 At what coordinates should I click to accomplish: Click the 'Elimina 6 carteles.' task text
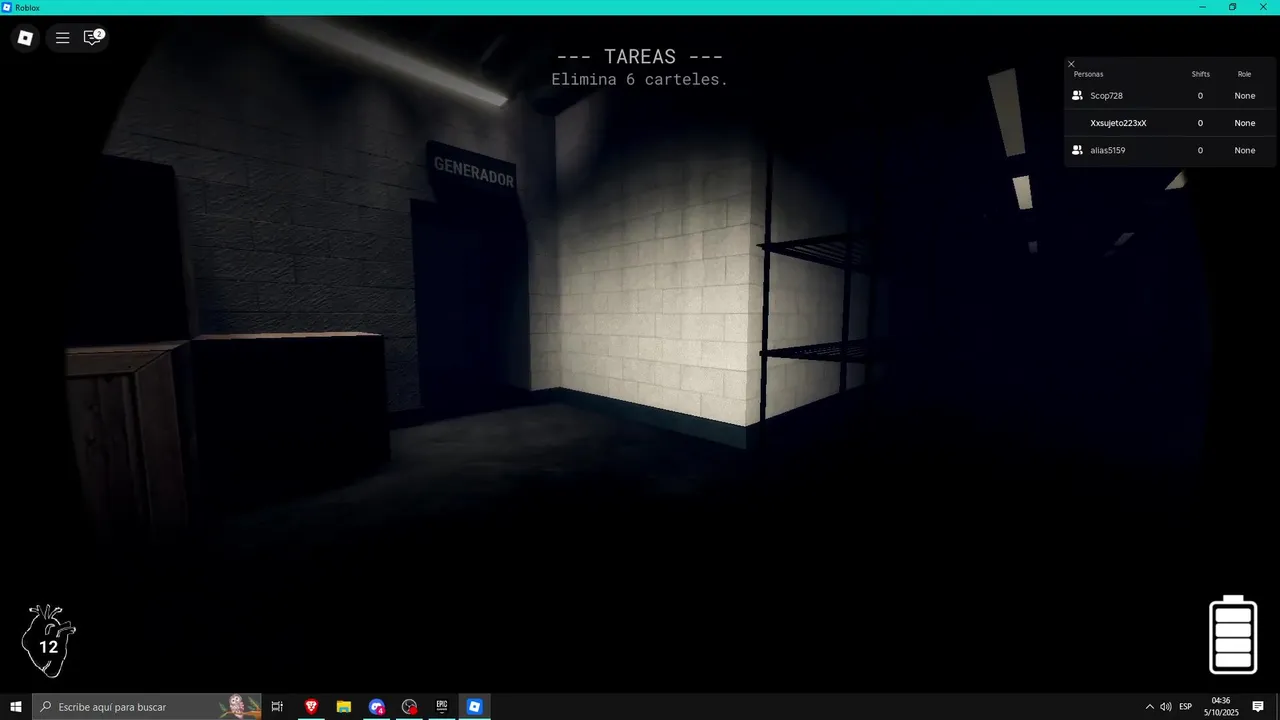click(640, 79)
